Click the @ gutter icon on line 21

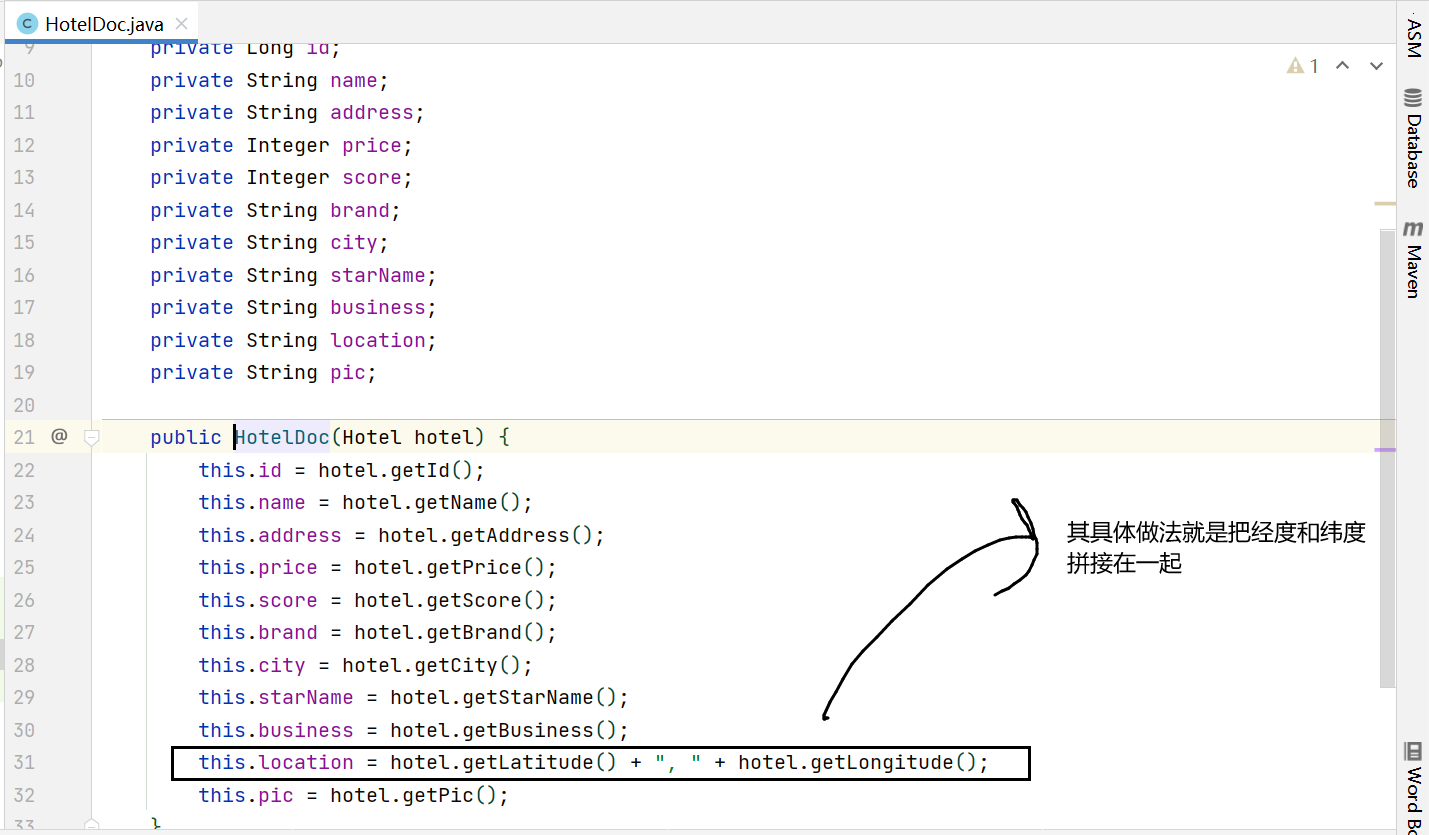click(59, 436)
